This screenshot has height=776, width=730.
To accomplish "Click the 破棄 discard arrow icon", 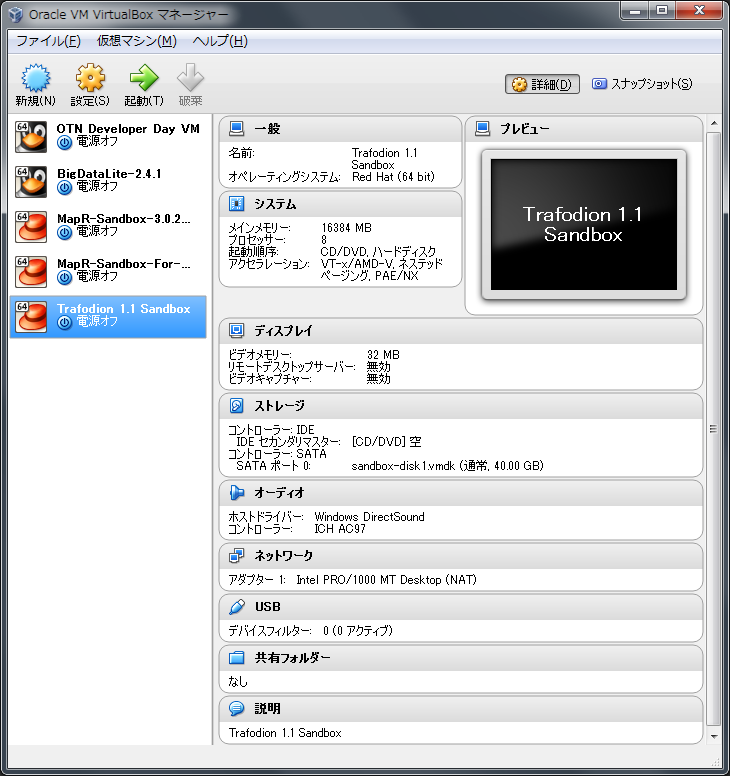I will 191,78.
